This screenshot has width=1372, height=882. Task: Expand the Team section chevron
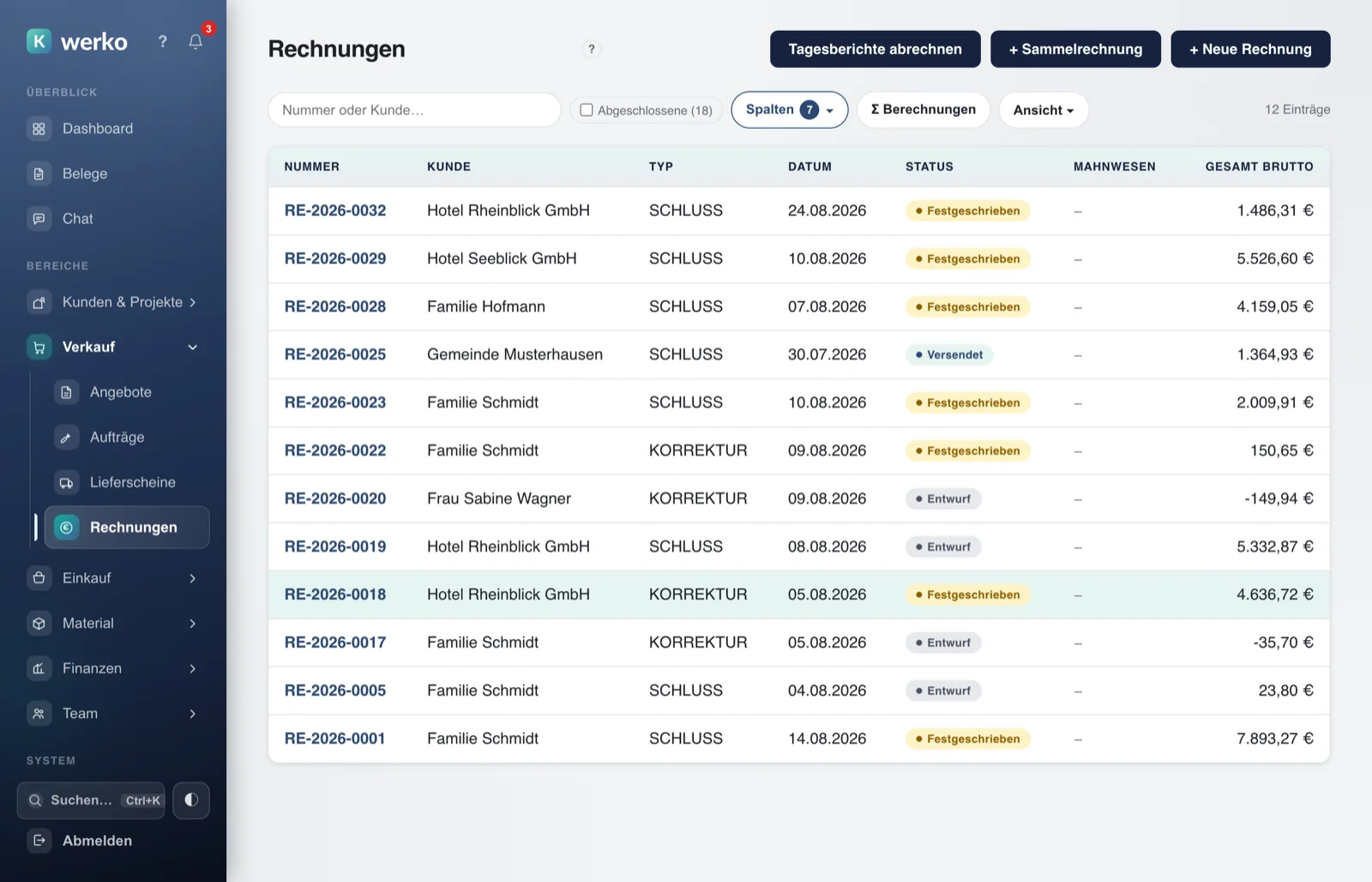coord(193,714)
